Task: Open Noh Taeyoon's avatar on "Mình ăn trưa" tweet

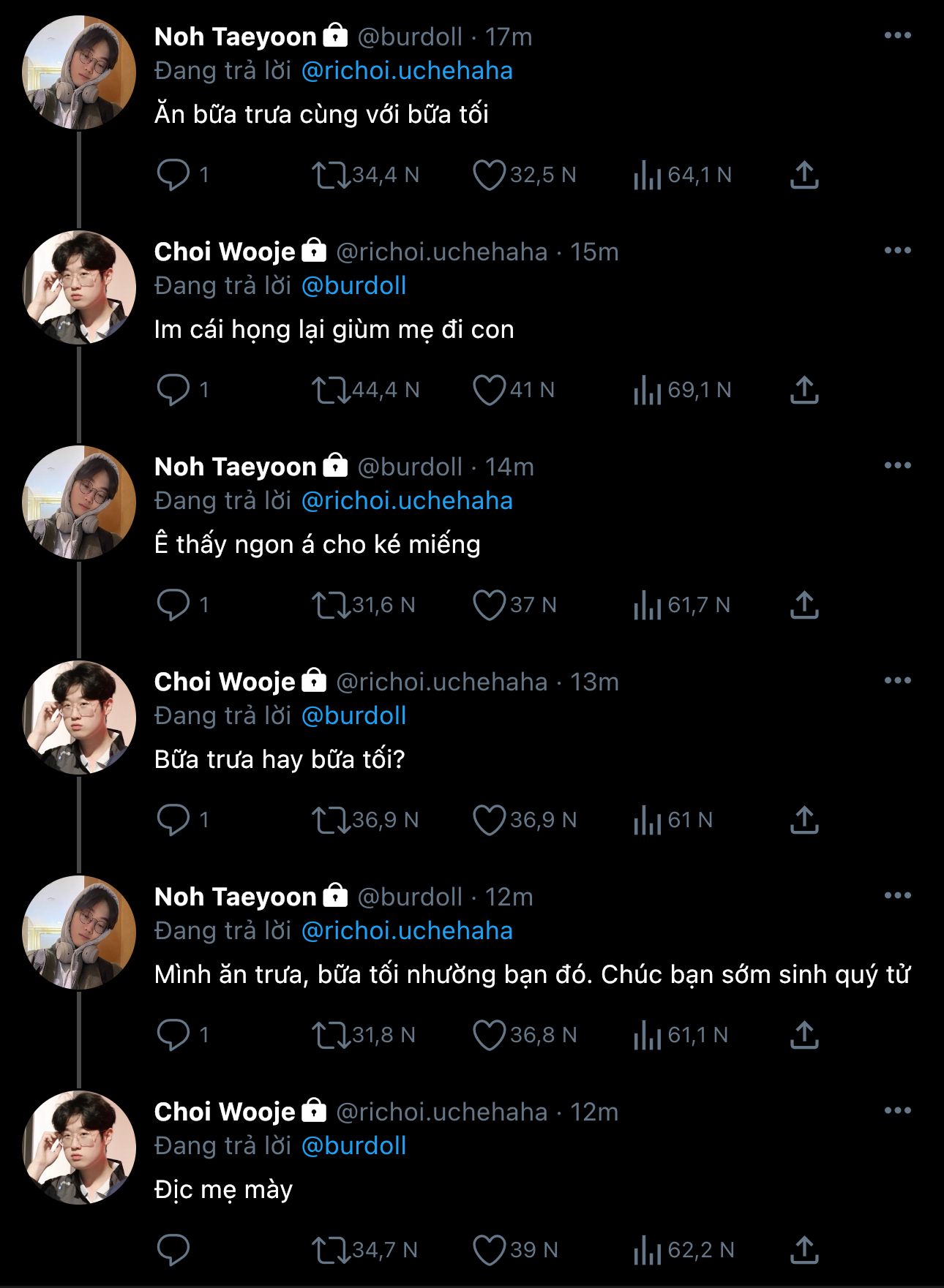Action: click(x=79, y=933)
